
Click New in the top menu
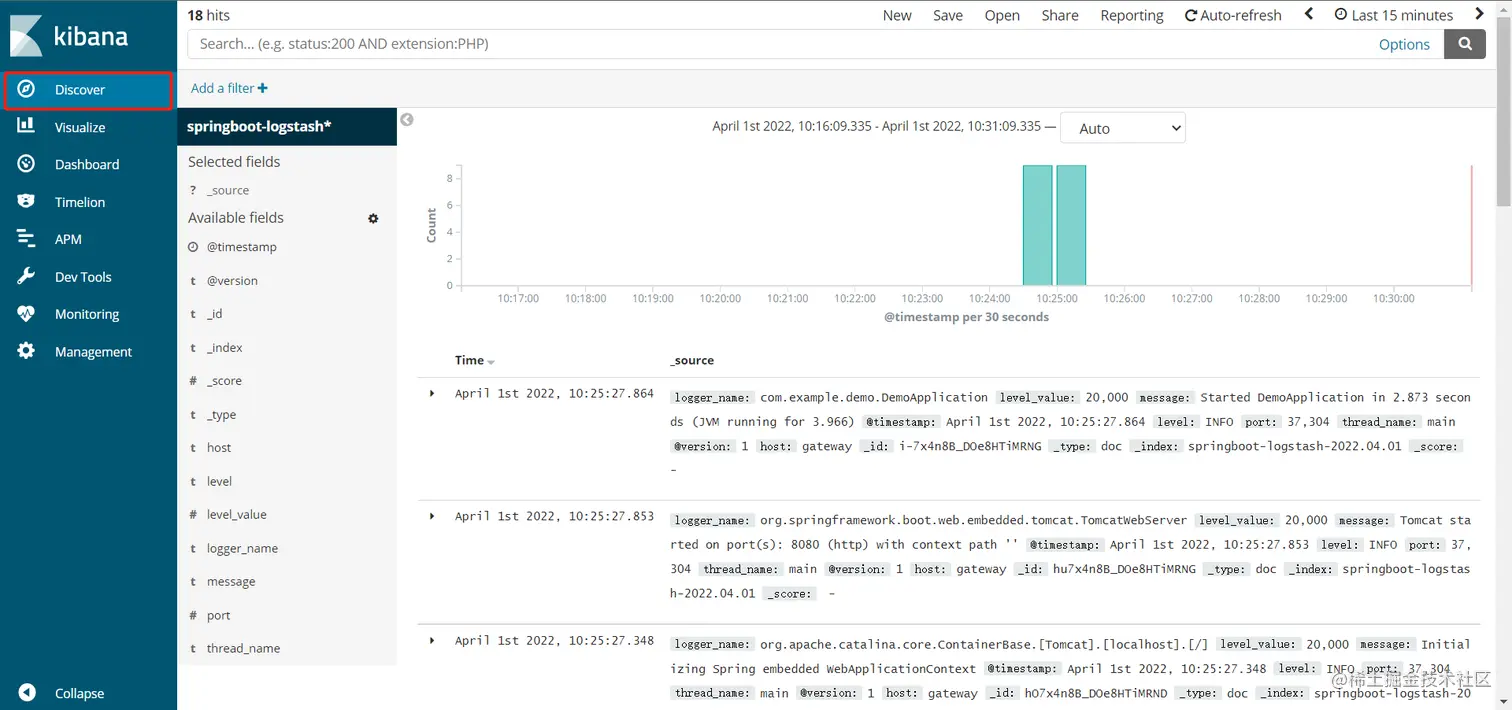pos(897,15)
